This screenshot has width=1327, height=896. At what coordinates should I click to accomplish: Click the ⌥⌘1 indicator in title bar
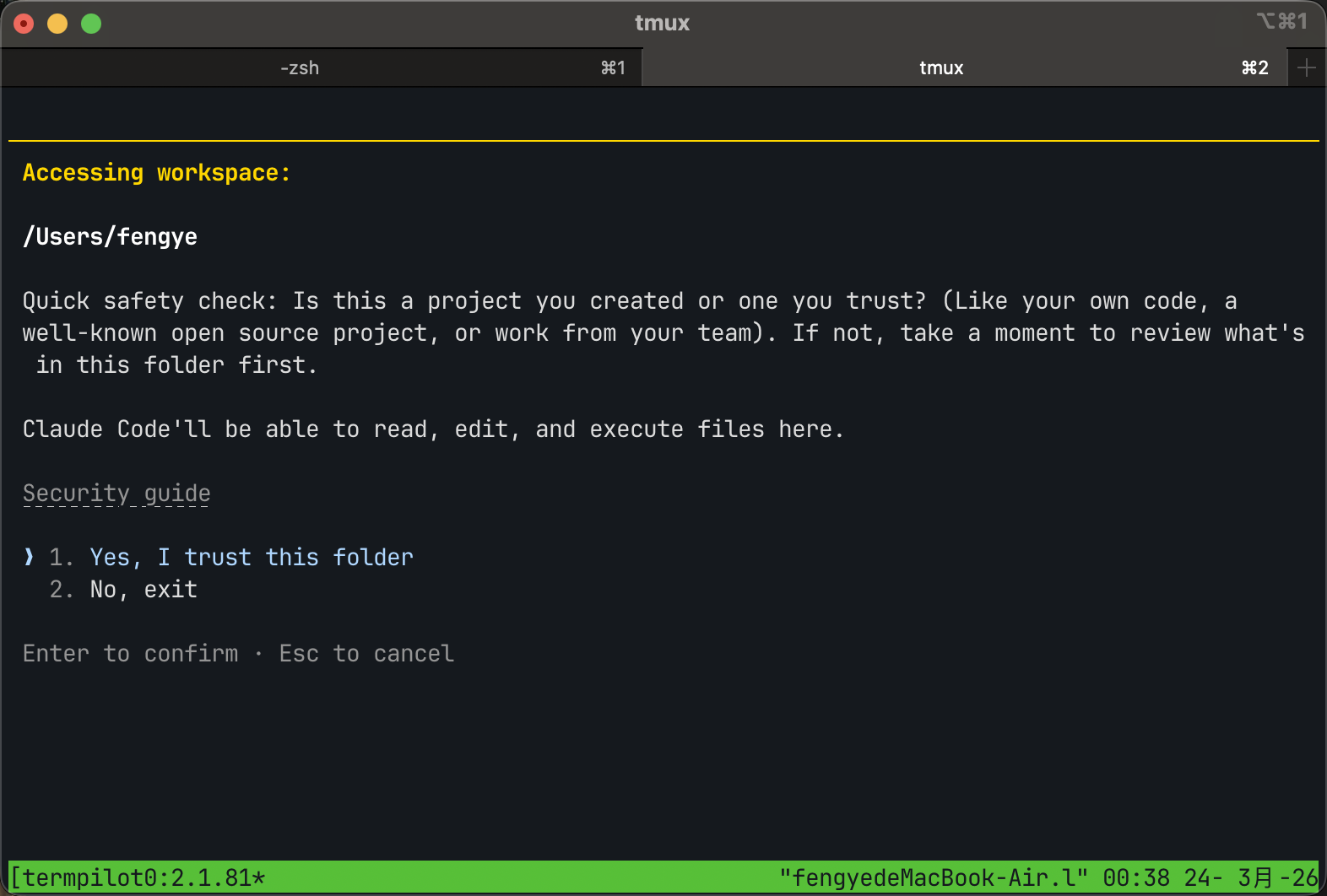click(x=1281, y=21)
